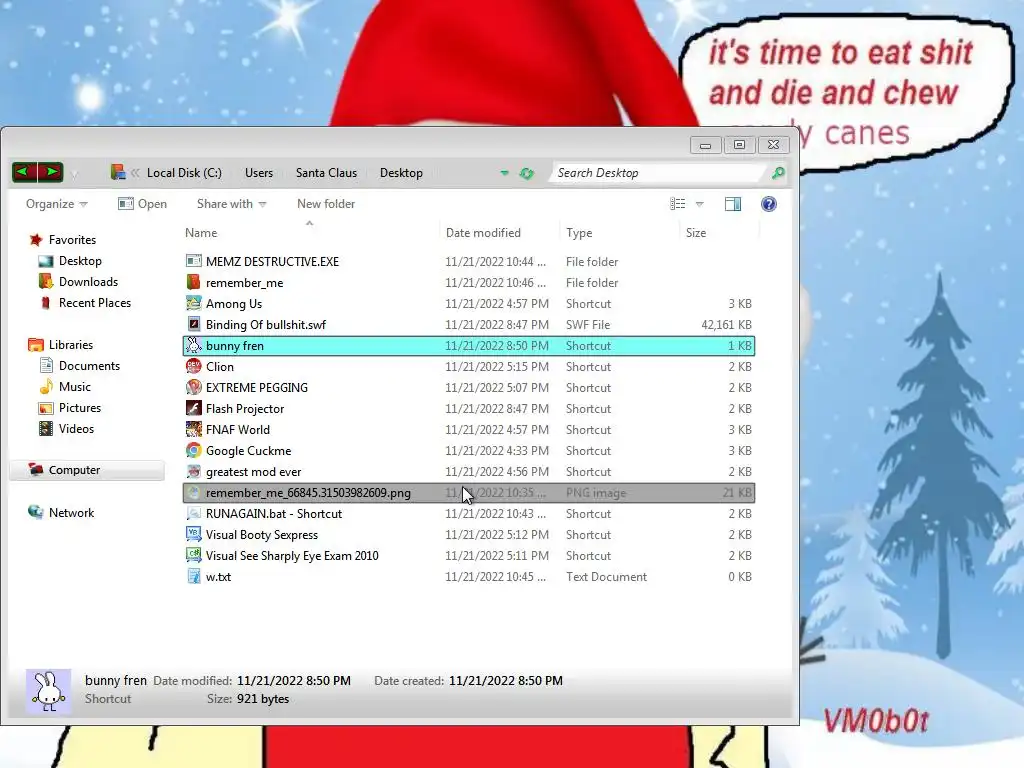Screen dimensions: 1024x768
Task: Click bunny fren shortcut icon in list
Action: click(193, 345)
